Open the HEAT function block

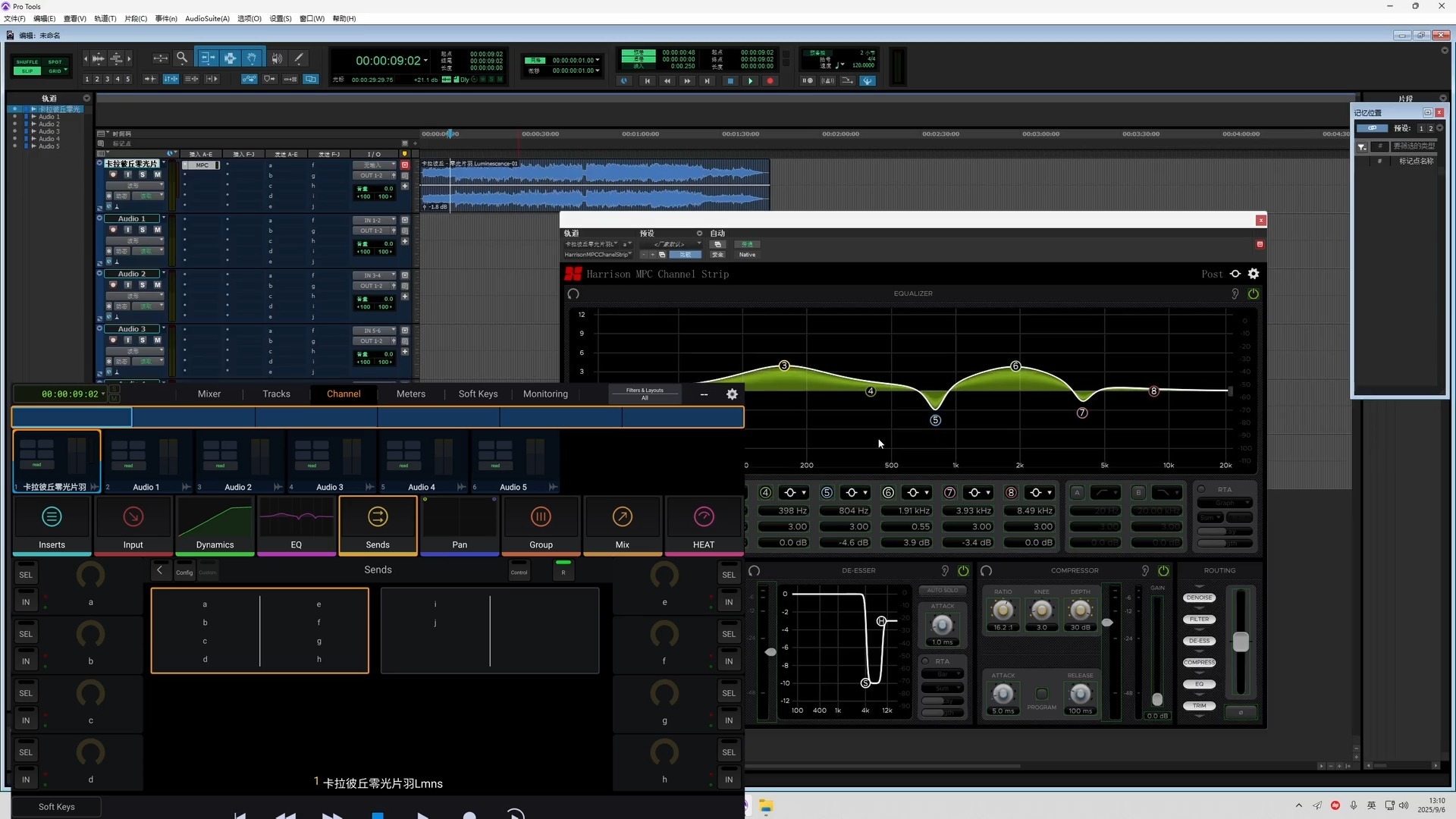pos(703,525)
